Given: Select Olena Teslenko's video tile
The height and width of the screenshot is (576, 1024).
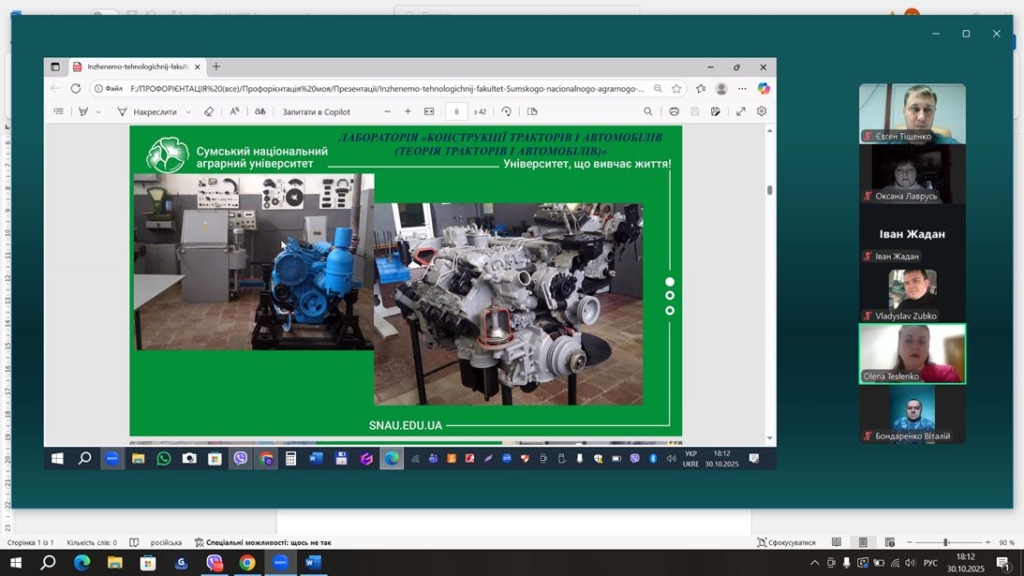Looking at the screenshot, I should tap(912, 353).
